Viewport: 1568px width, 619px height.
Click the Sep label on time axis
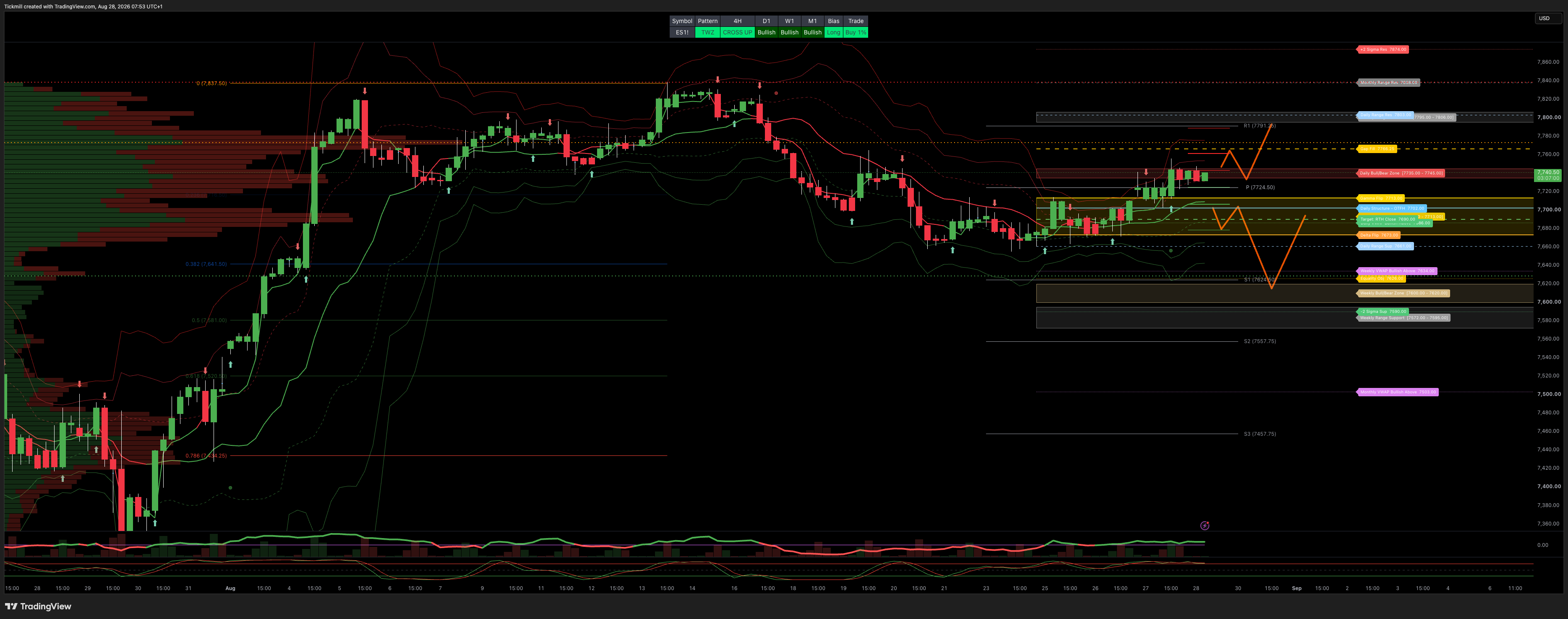[1297, 588]
